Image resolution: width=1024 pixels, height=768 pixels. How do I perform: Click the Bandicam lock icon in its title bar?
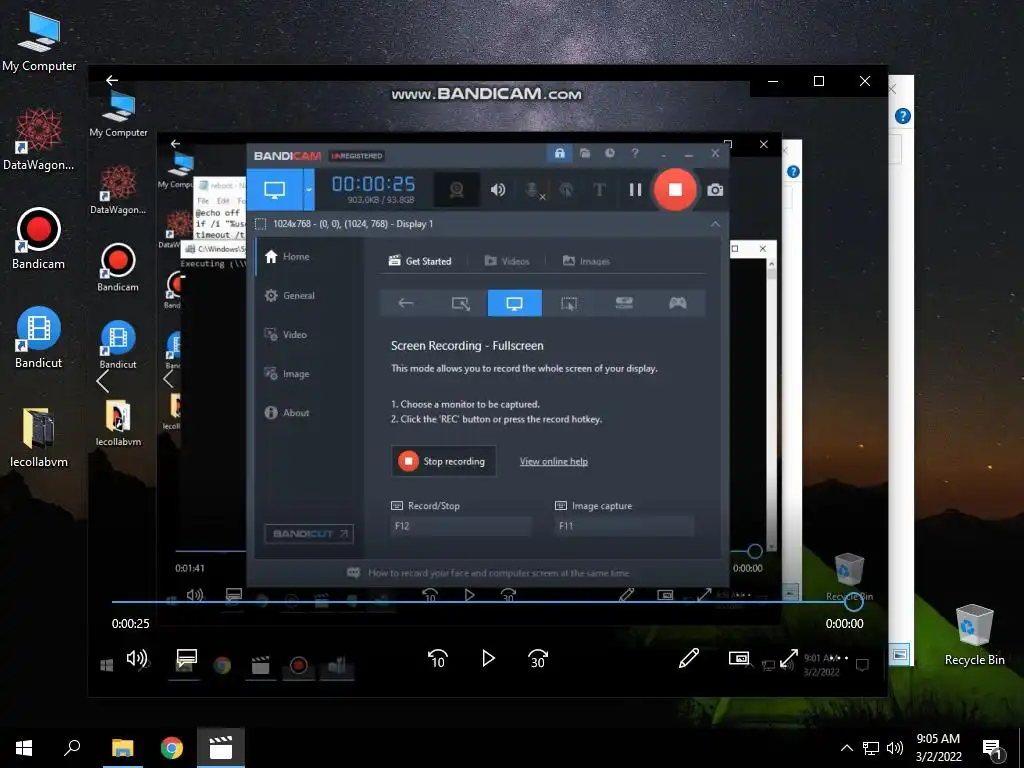[560, 153]
